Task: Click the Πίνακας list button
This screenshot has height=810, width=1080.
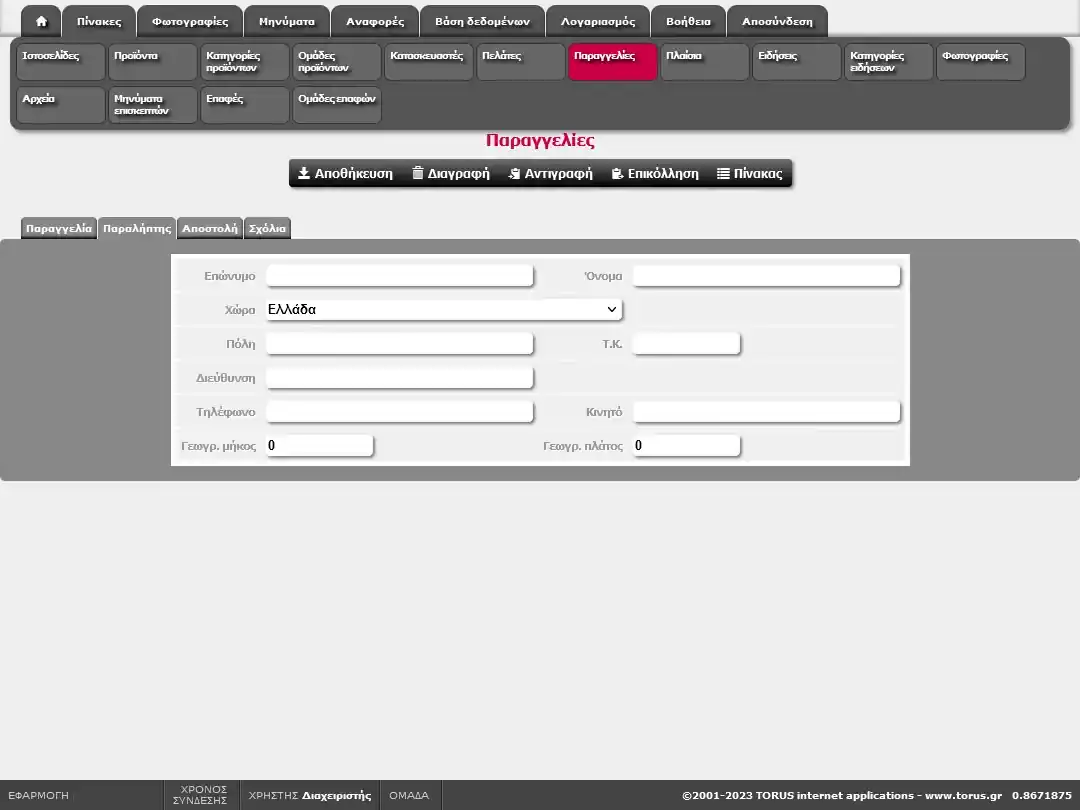Action: 750,173
